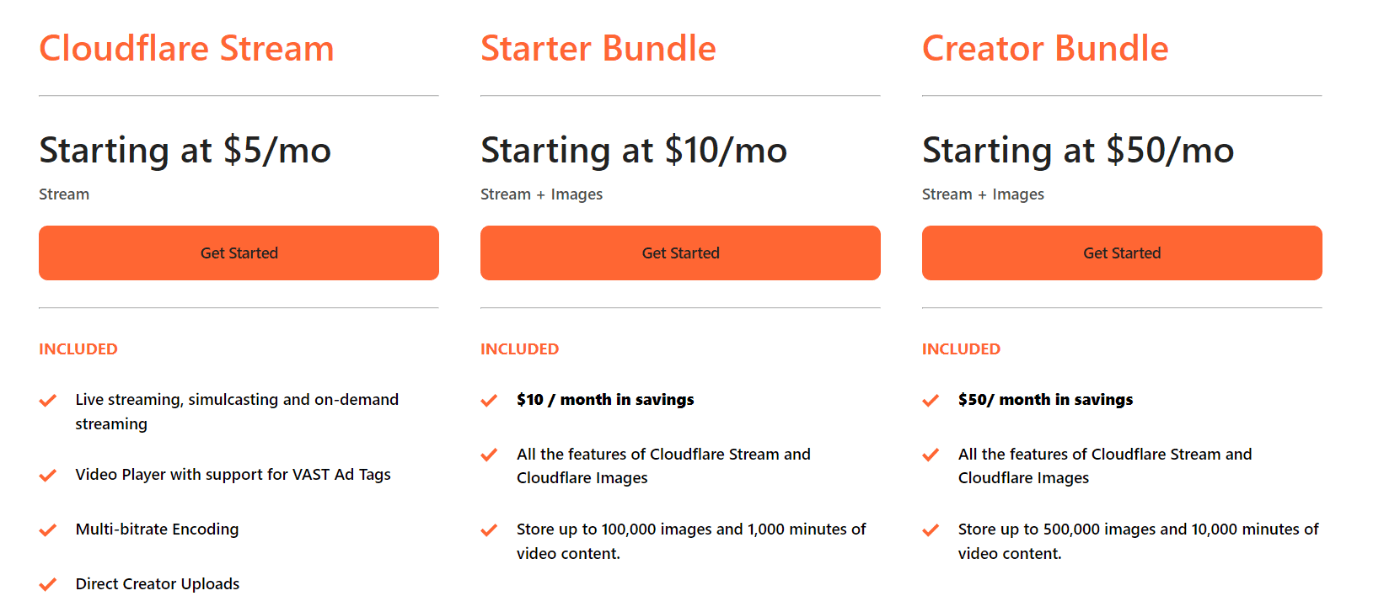Click the checkmark beside Direct Creator Uploads

(x=47, y=583)
